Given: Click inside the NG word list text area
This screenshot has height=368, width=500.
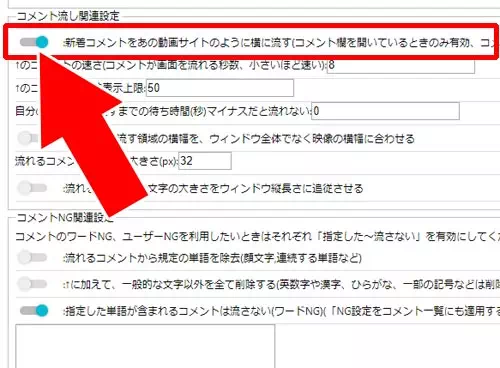Looking at the screenshot, I should pos(145,346).
